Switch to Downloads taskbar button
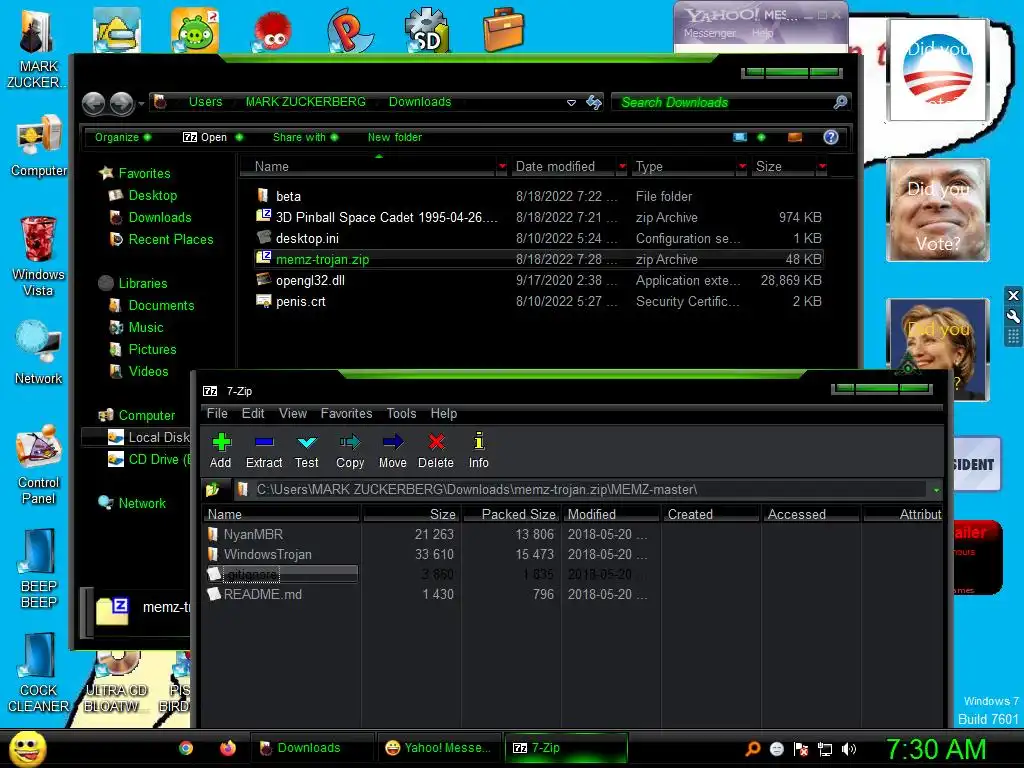The height and width of the screenshot is (768, 1024). click(312, 748)
